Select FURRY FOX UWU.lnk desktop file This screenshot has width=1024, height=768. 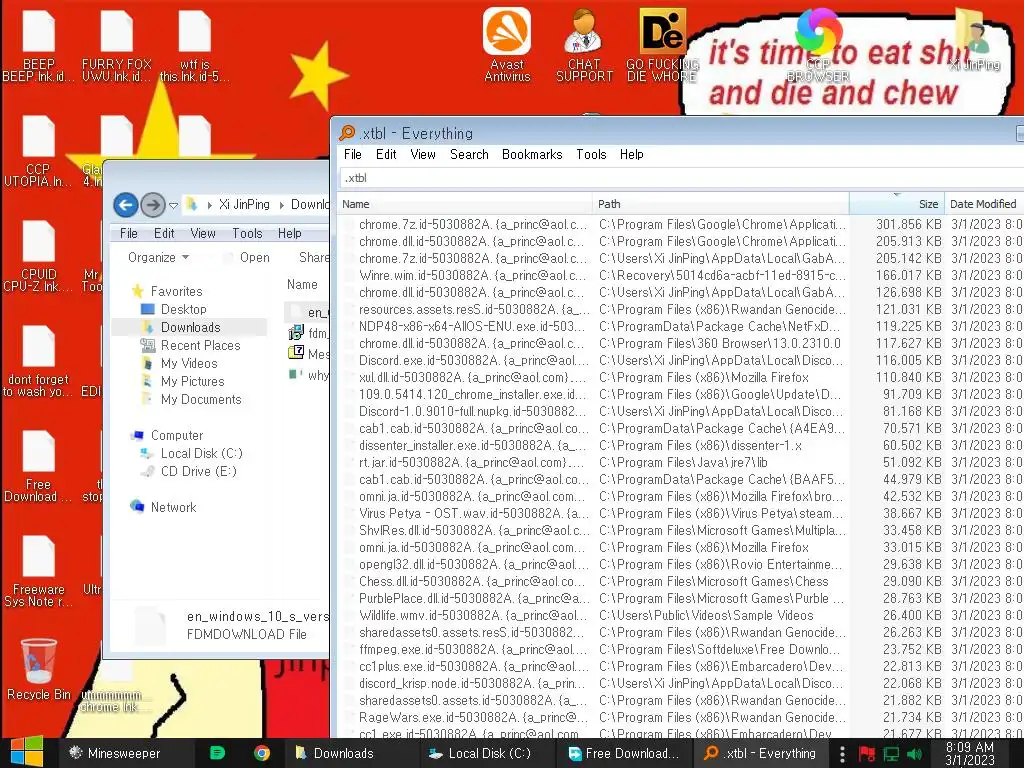pos(116,46)
